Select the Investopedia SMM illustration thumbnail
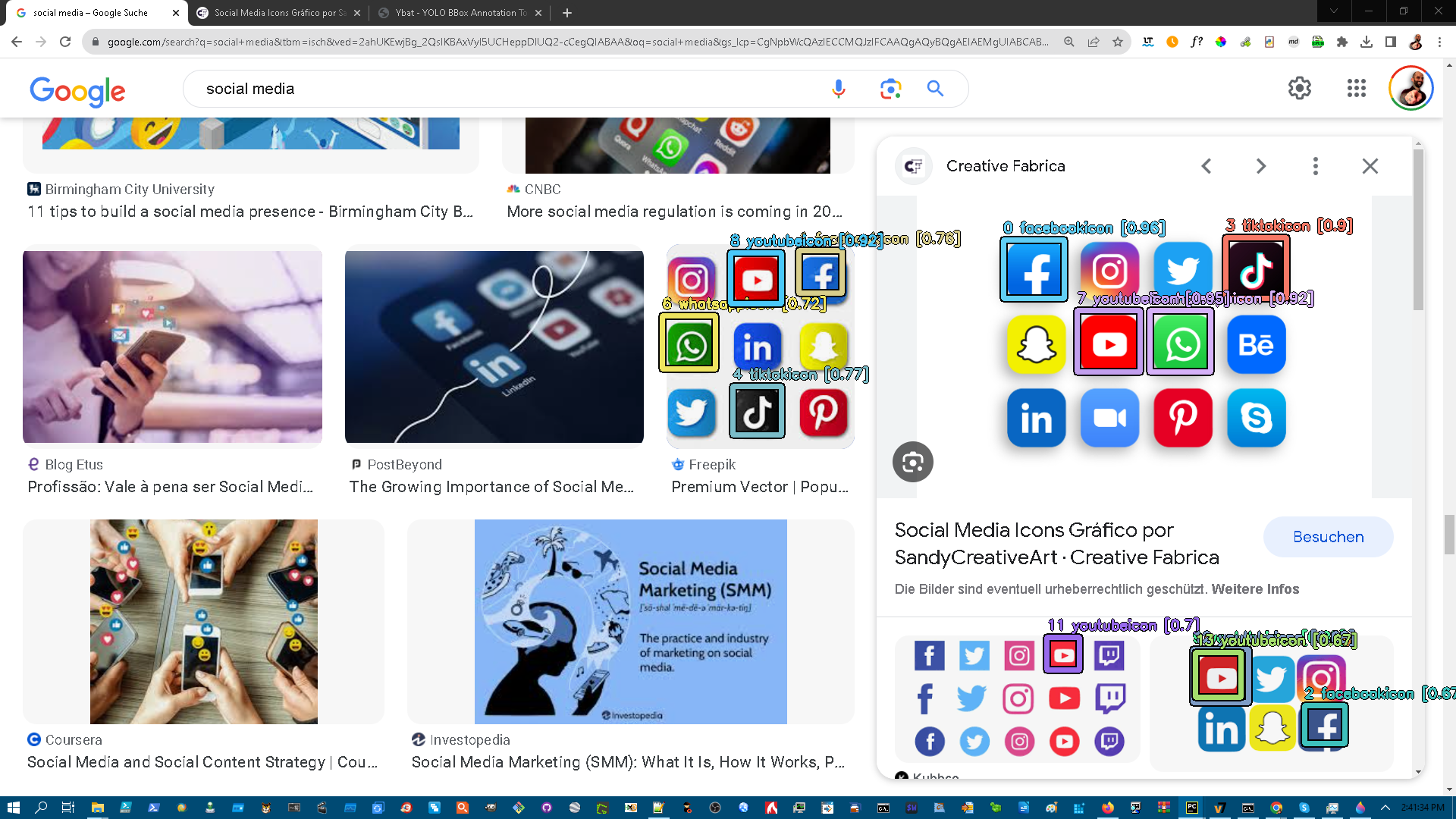 pyautogui.click(x=631, y=622)
